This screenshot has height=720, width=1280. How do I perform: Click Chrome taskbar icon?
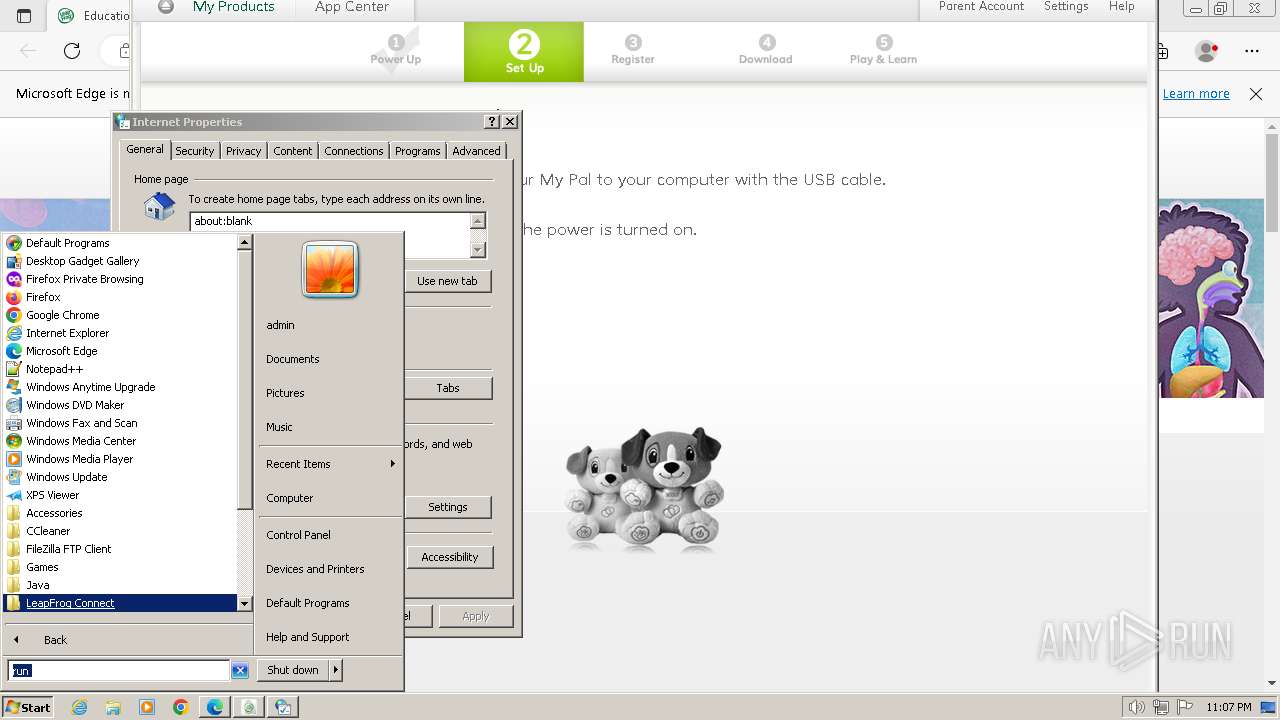click(x=181, y=707)
